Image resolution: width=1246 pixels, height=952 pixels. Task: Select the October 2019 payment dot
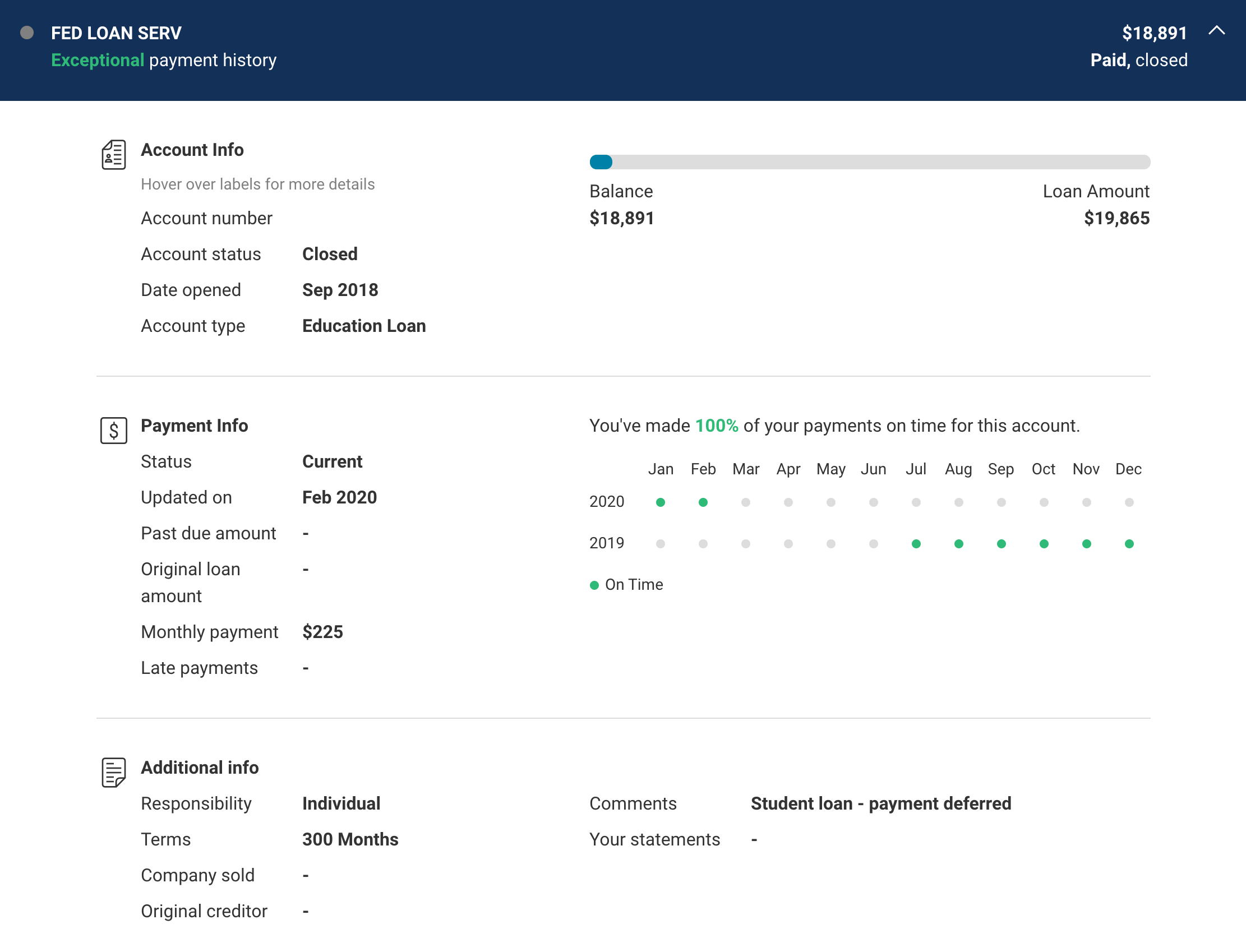[1044, 544]
